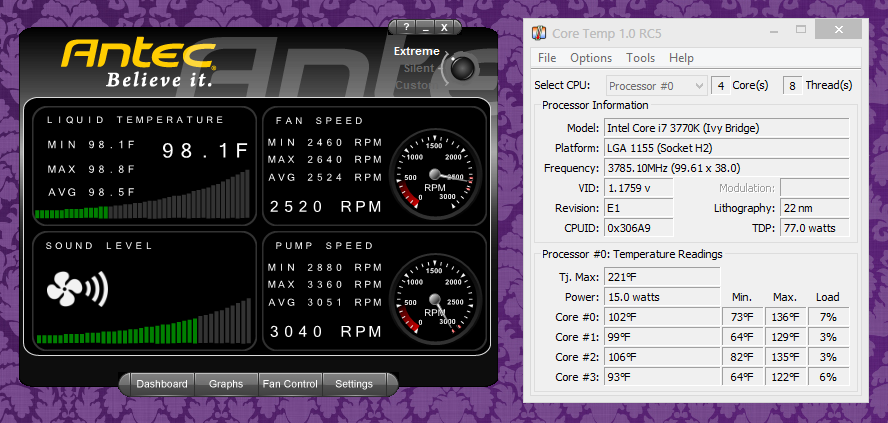Click the Core #1 temperature 99°F
Image resolution: width=888 pixels, height=423 pixels.
[x=662, y=337]
